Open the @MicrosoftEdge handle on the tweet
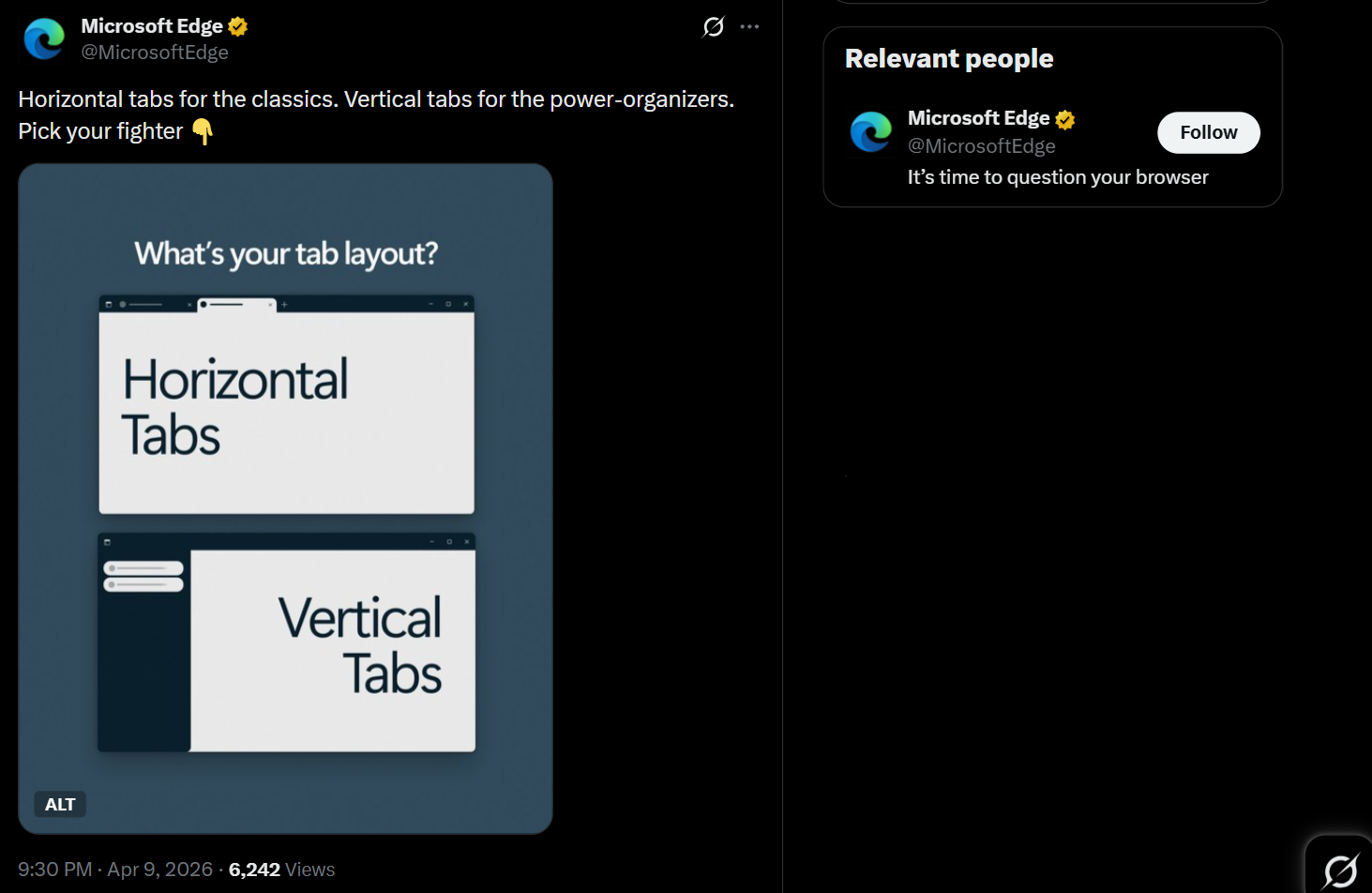The height and width of the screenshot is (893, 1372). point(155,52)
